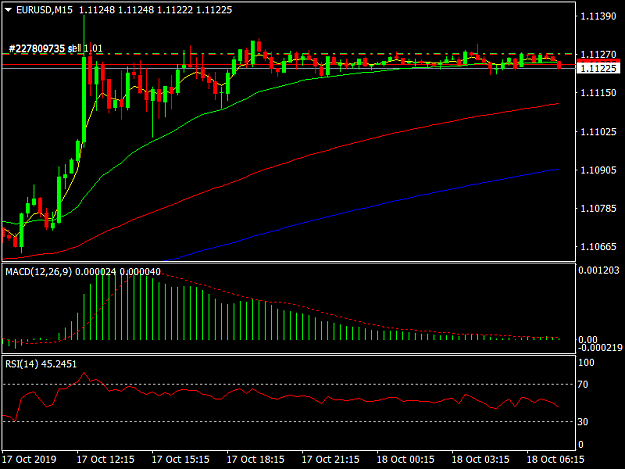The width and height of the screenshot is (625, 469).
Task: Select the 1.10905 price axis label
Action: tap(598, 170)
